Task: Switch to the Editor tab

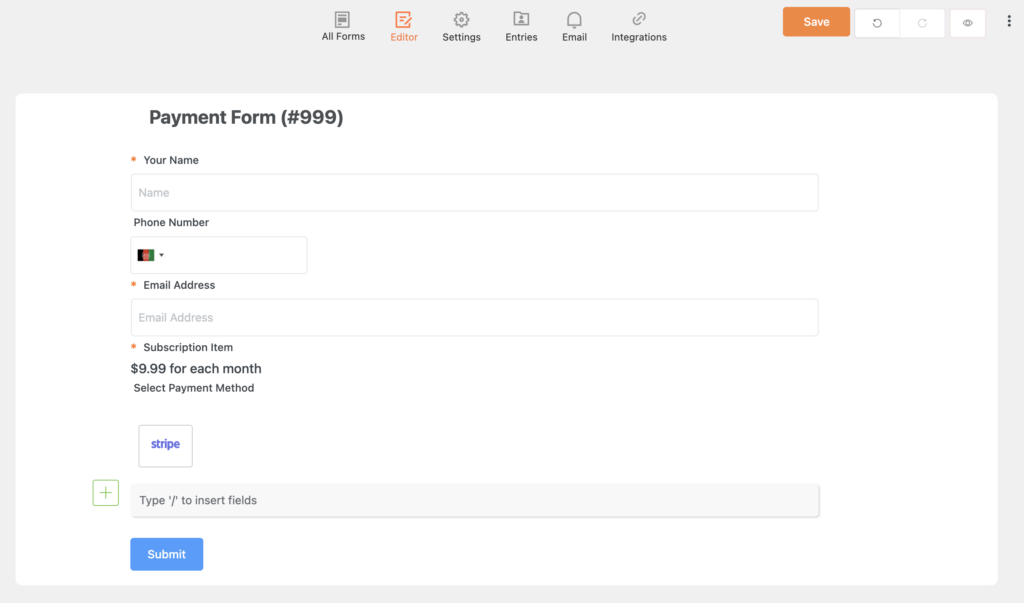Action: tap(404, 27)
